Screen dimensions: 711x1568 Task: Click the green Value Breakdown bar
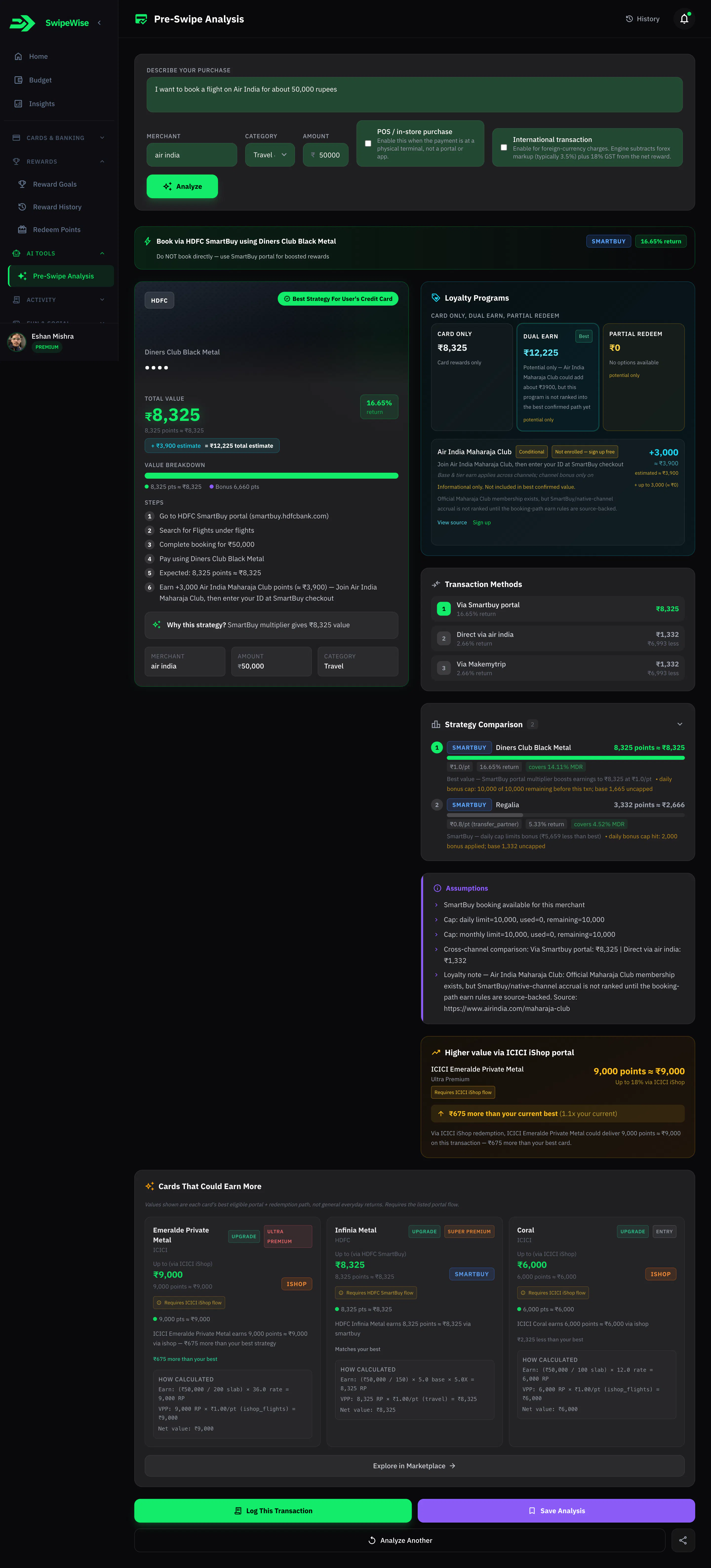(272, 476)
